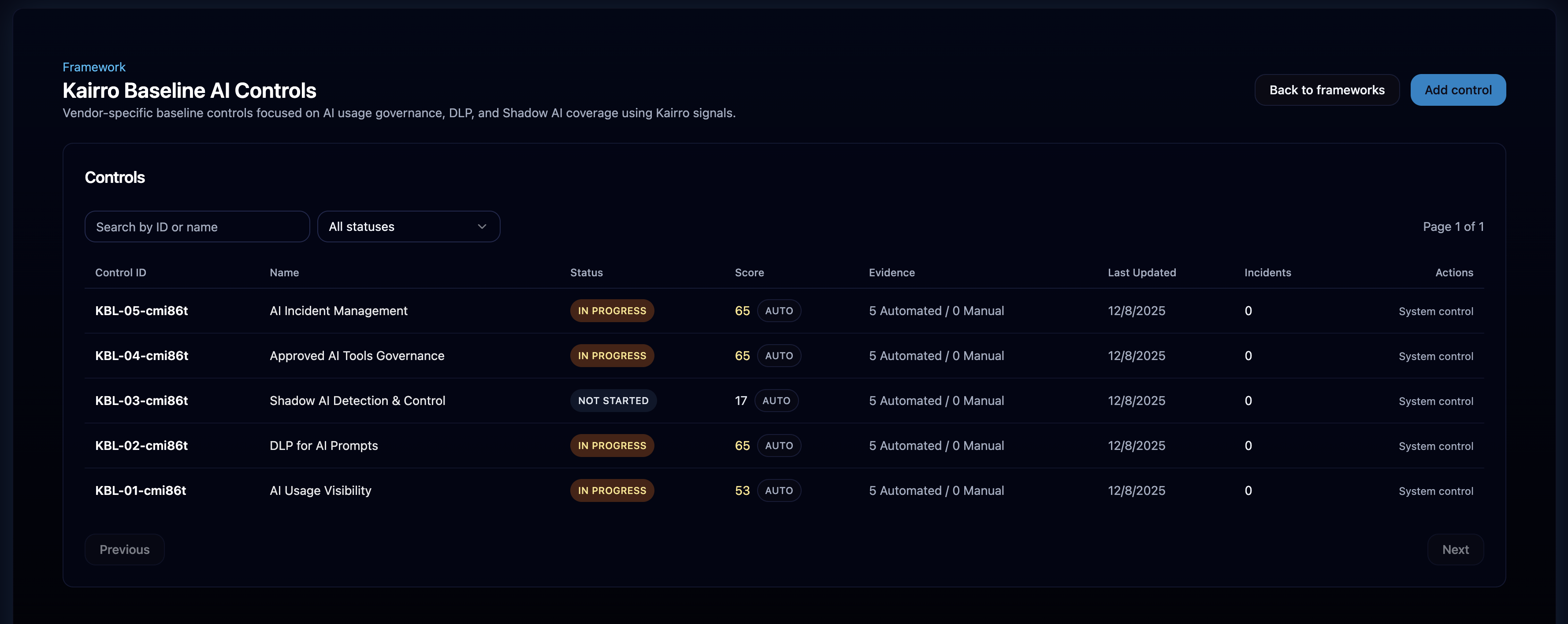Screen dimensions: 1568x624
Task: Sort by Last Updated column header
Action: tap(1141, 273)
